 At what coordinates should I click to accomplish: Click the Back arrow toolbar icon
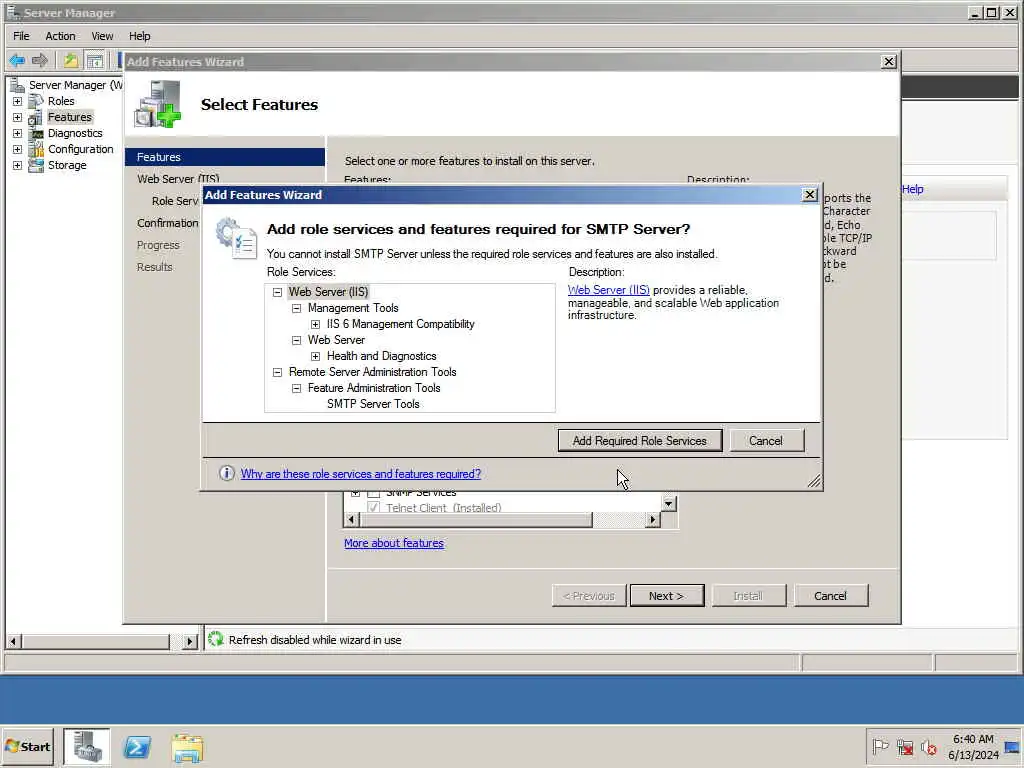(17, 61)
